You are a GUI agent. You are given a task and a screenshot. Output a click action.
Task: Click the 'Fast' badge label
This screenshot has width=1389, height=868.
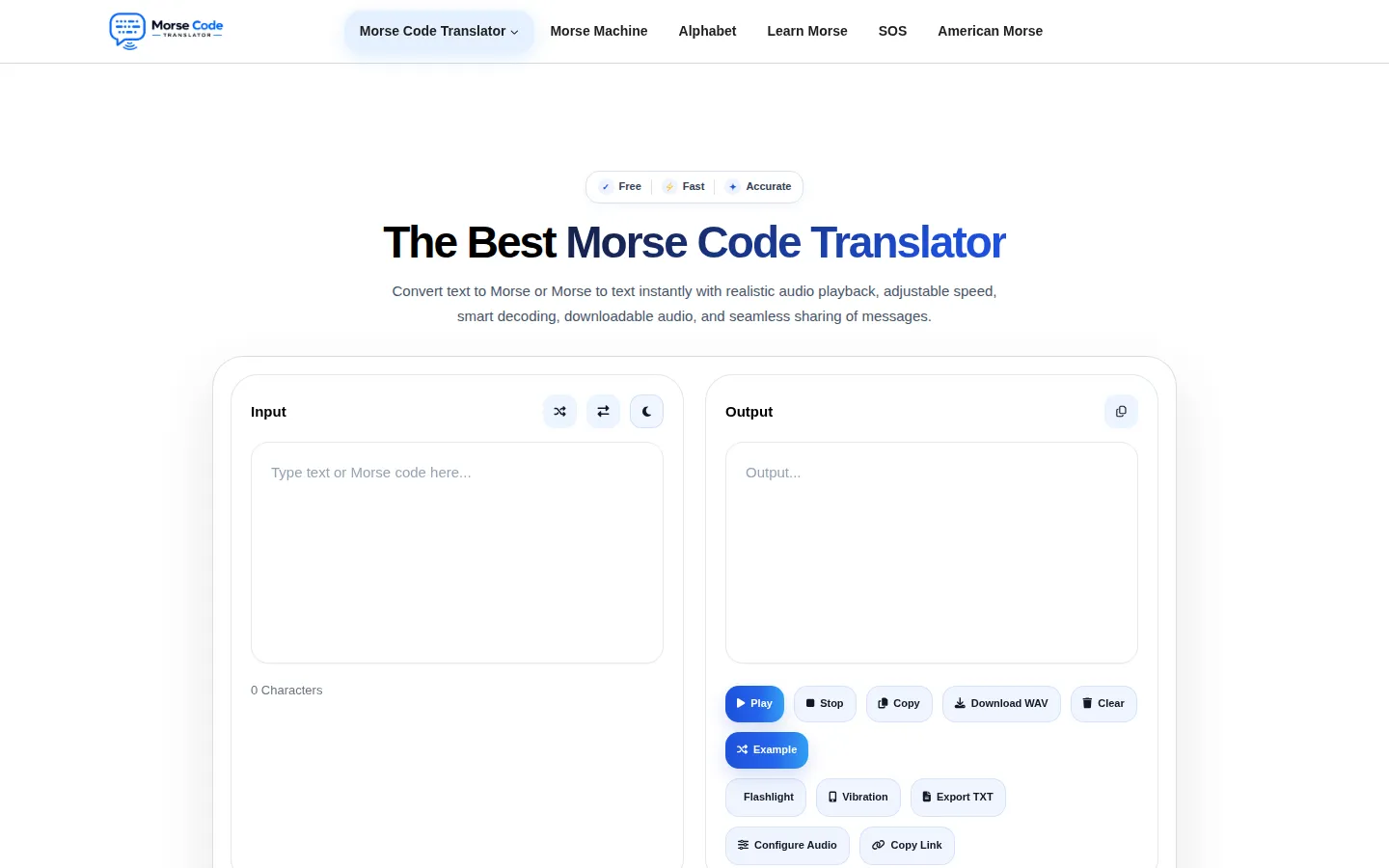pos(694,187)
